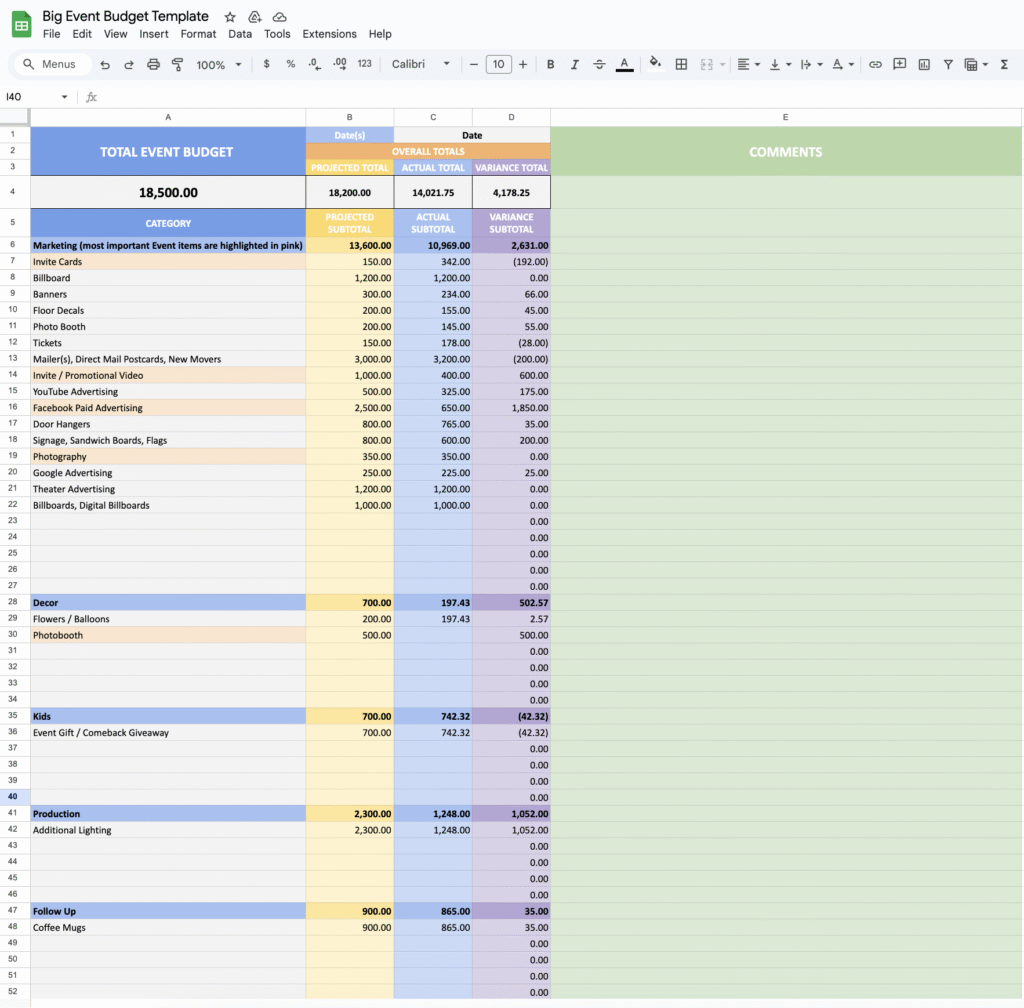Open the 123 number format menu

[x=364, y=64]
